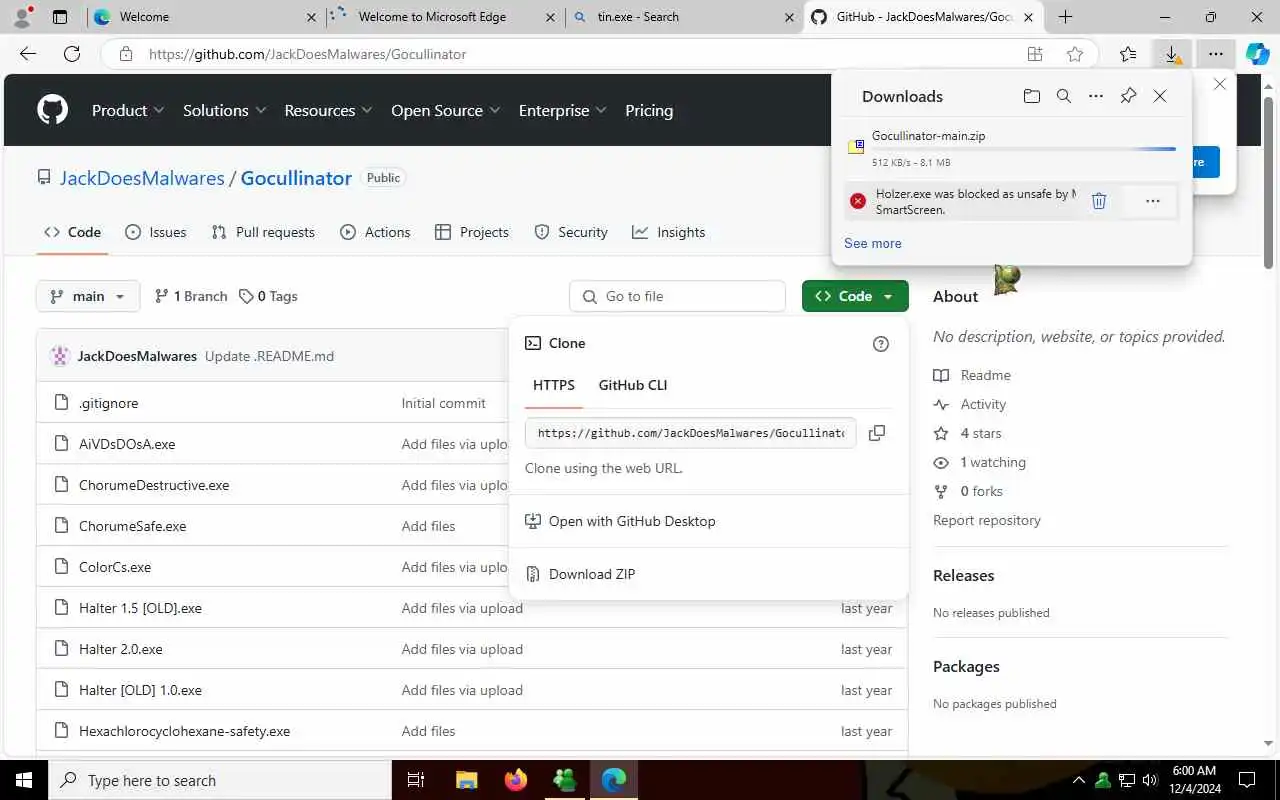This screenshot has height=800, width=1280.
Task: Click the Downloads toolbar button
Action: click(x=1172, y=54)
